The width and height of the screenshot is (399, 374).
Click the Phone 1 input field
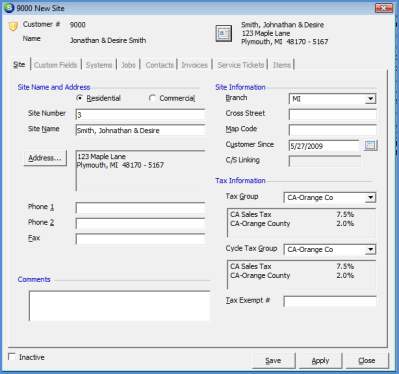click(140, 208)
